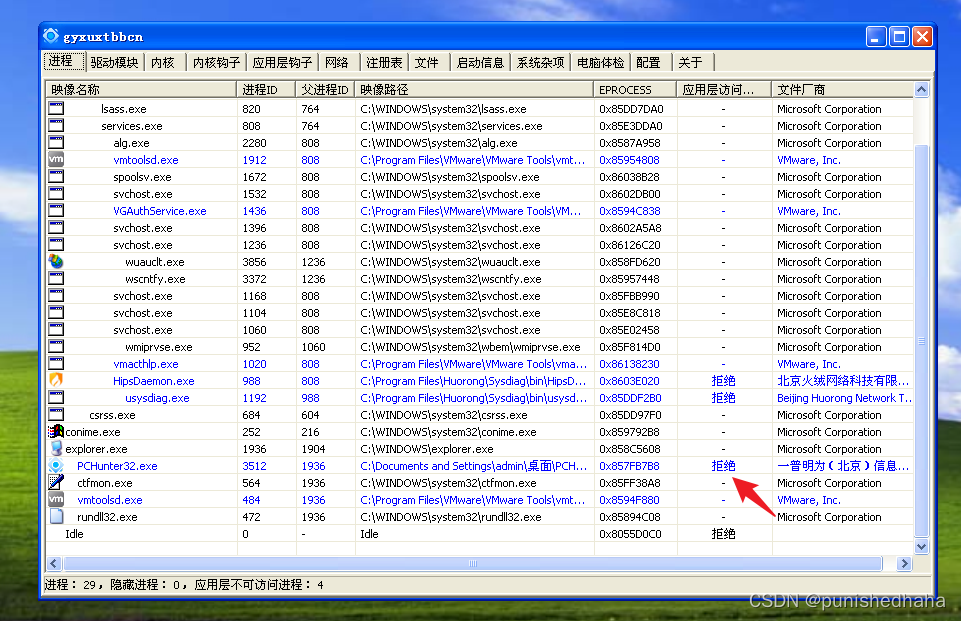Screen dimensions: 961x621
Task: Click the VMware icon beside vmtoolsd.exe PID 1912
Action: click(56, 159)
